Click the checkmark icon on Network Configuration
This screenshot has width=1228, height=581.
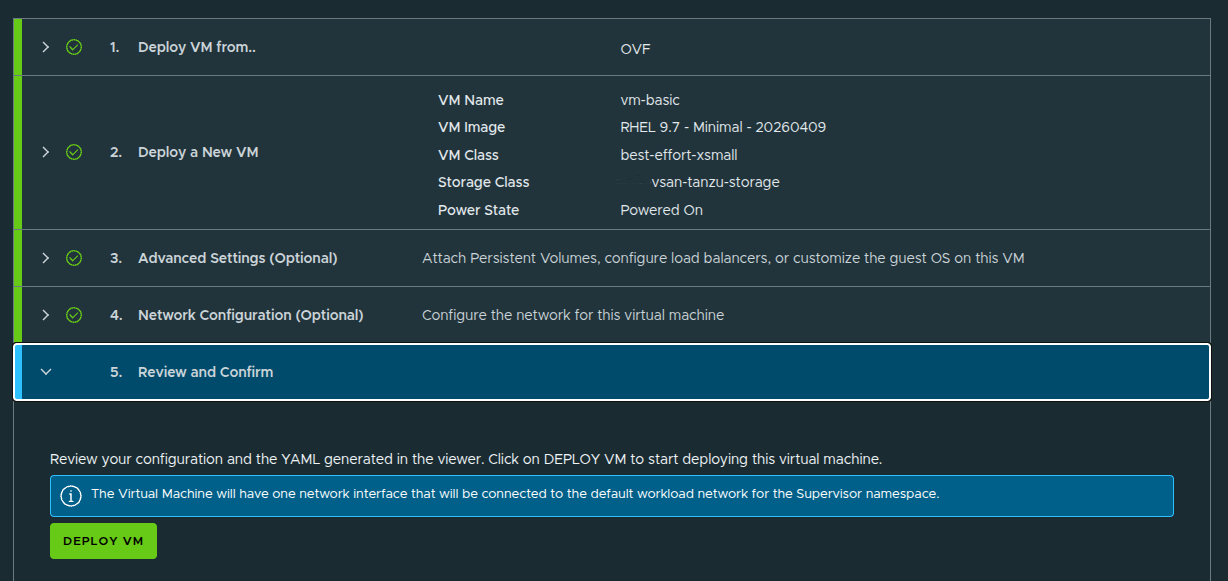pyautogui.click(x=74, y=314)
